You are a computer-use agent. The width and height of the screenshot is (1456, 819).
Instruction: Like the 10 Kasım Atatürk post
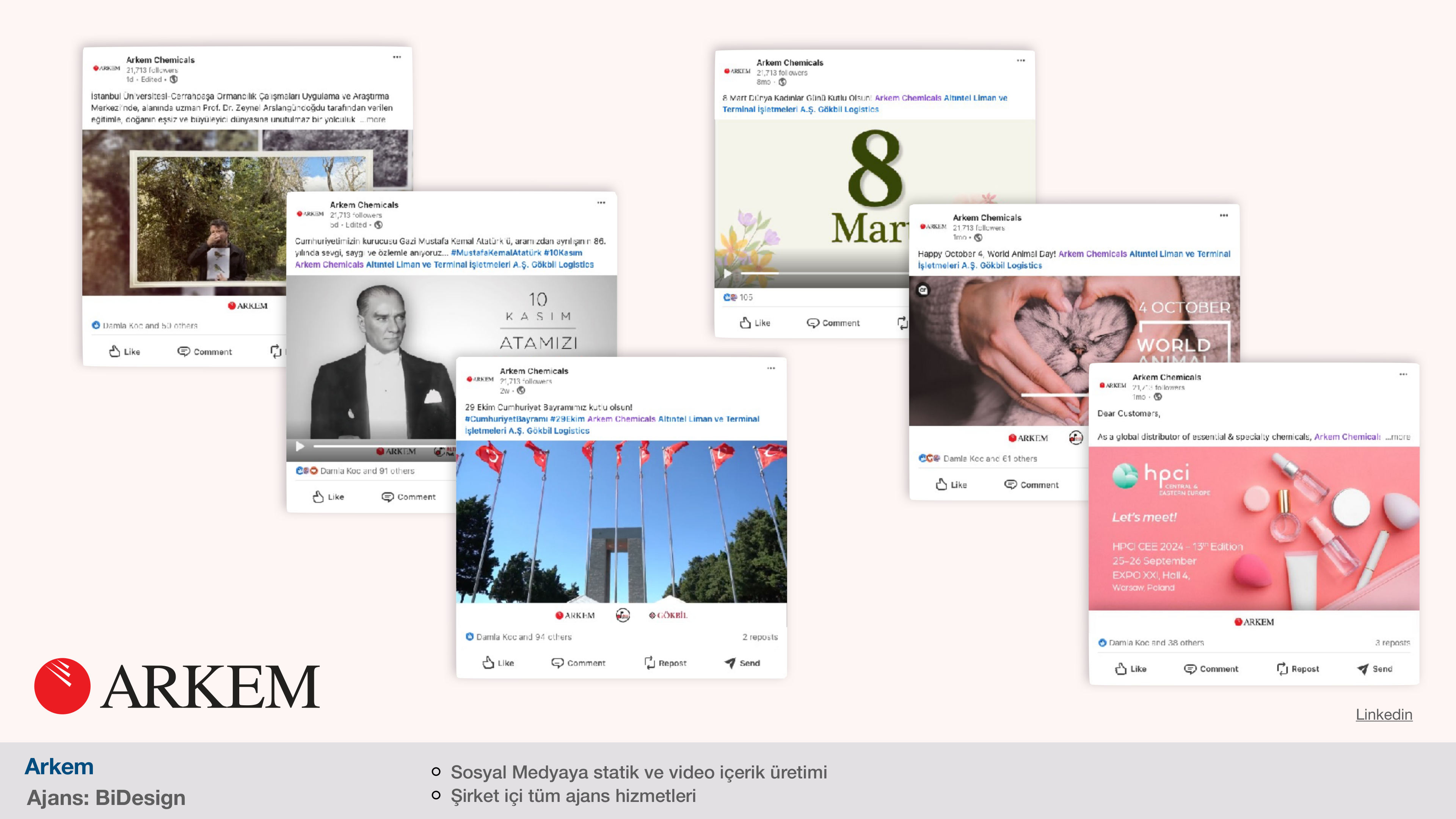[328, 497]
